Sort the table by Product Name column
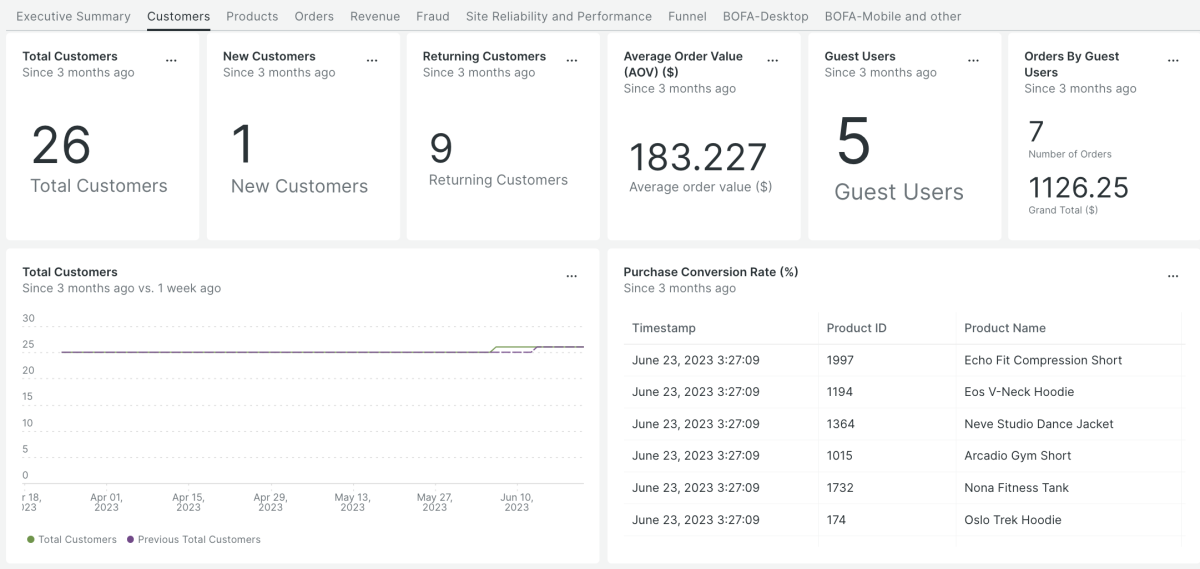 (1004, 328)
